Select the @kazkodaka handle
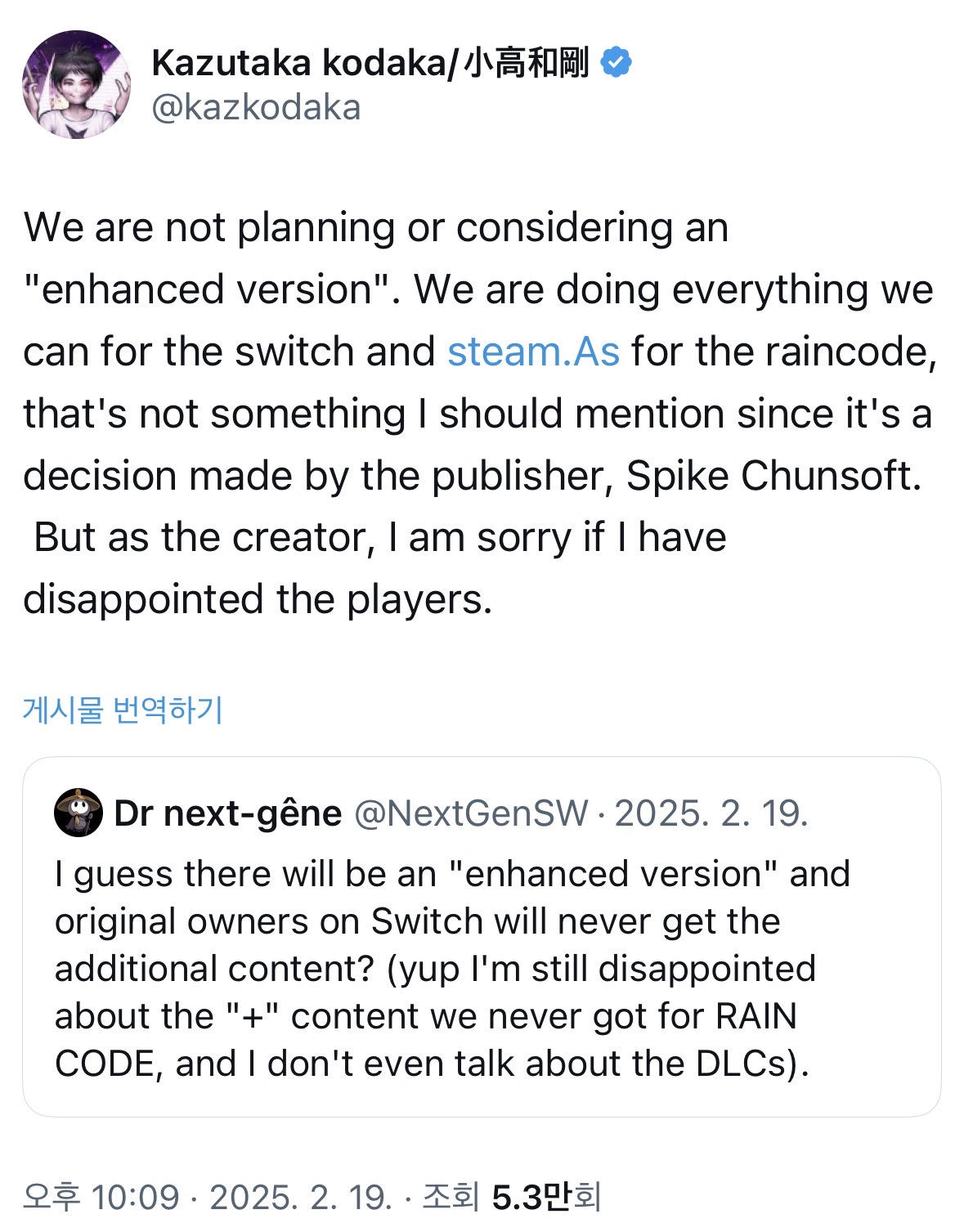This screenshot has width=964, height=1232. pyautogui.click(x=256, y=107)
